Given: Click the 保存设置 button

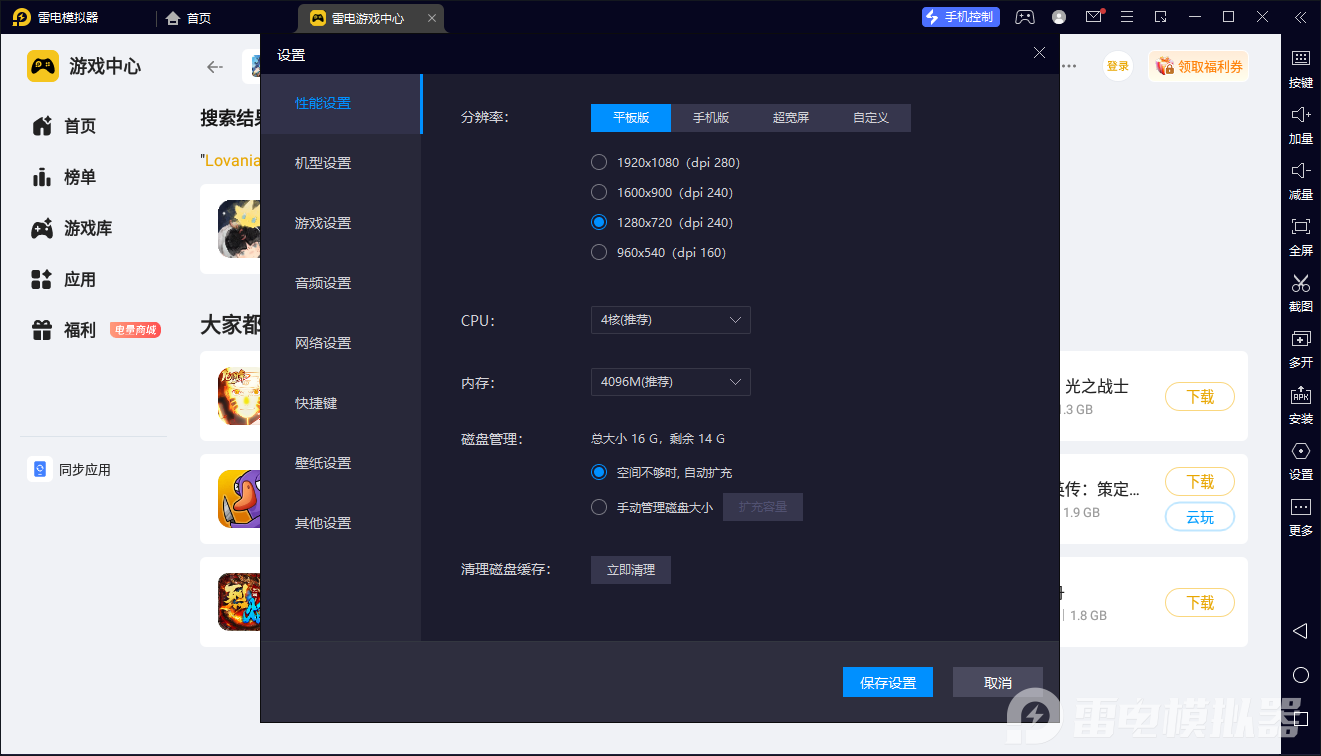Looking at the screenshot, I should pos(888,682).
